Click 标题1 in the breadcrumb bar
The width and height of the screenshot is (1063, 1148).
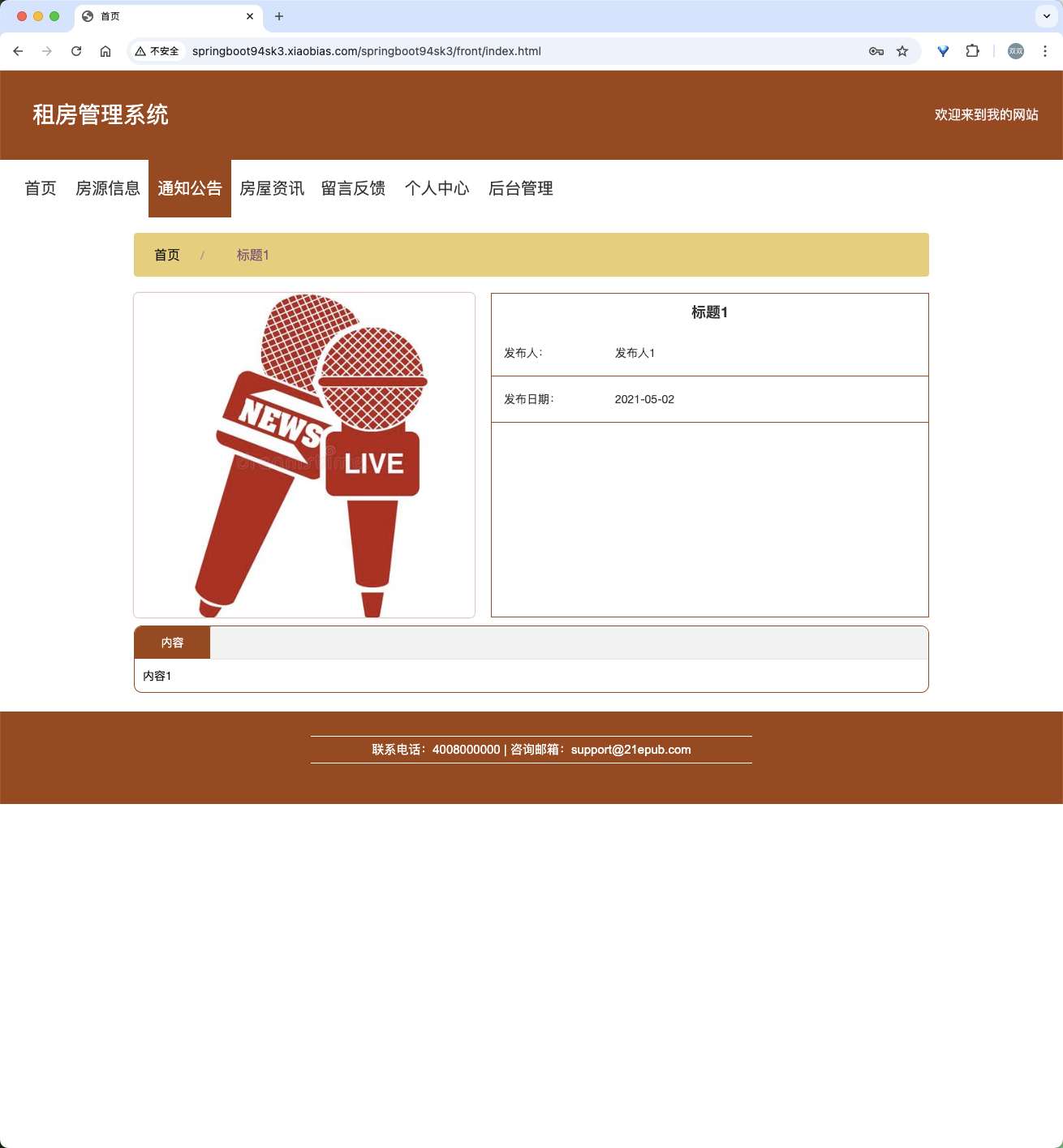click(x=252, y=255)
